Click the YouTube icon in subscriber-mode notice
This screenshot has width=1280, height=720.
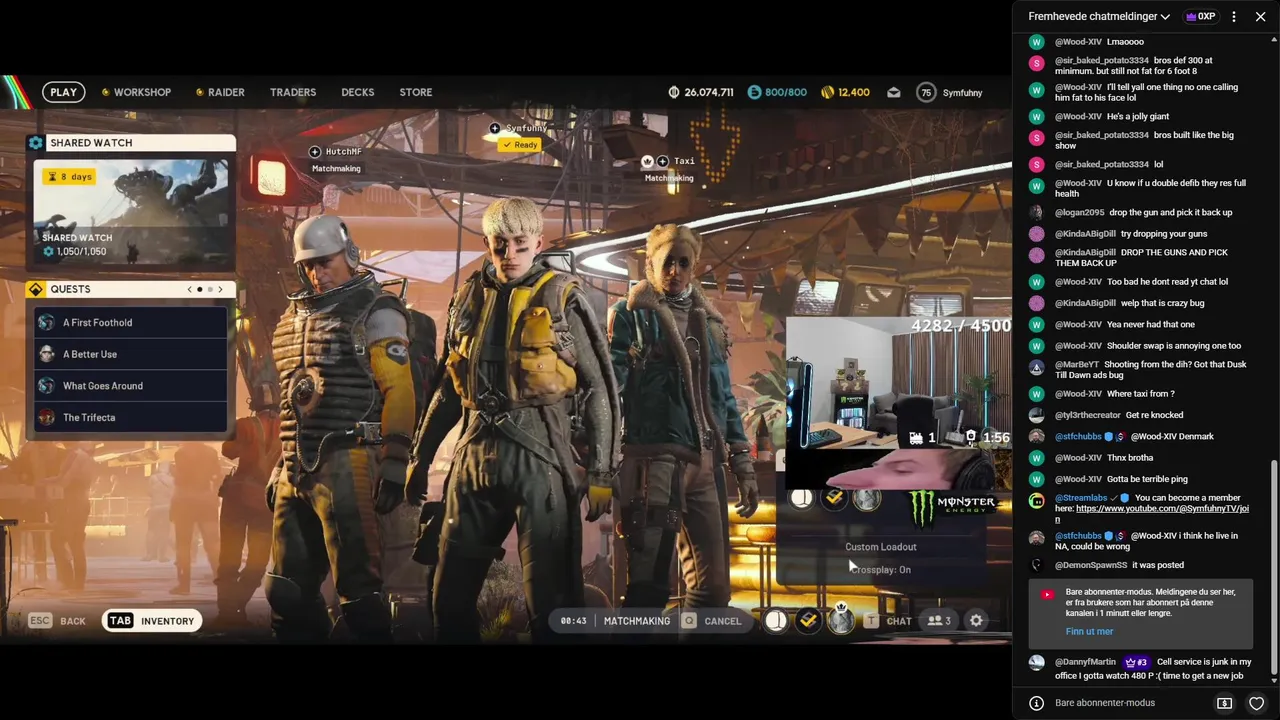coord(1047,594)
